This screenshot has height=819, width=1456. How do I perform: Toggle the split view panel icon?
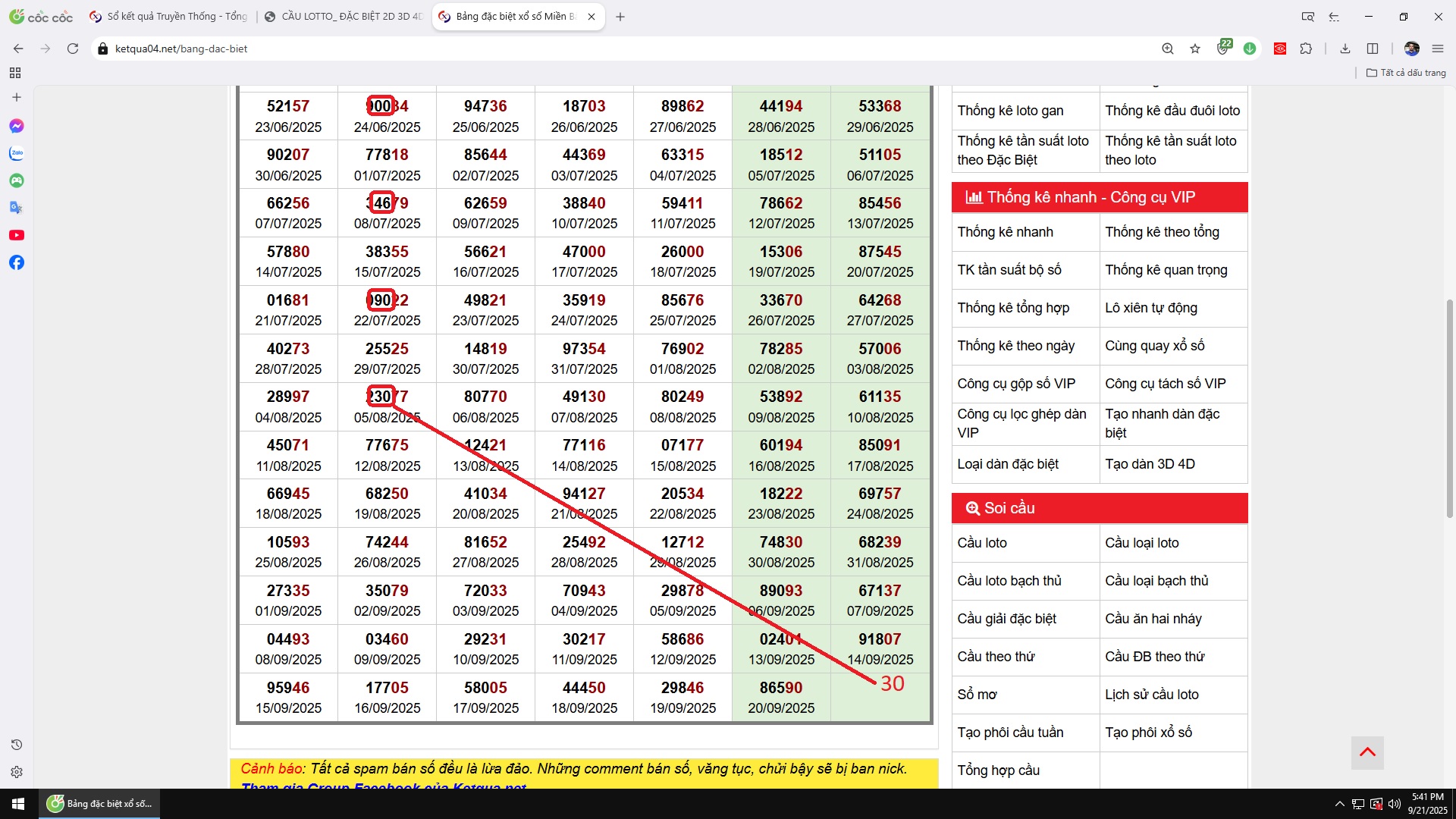pos(1373,49)
